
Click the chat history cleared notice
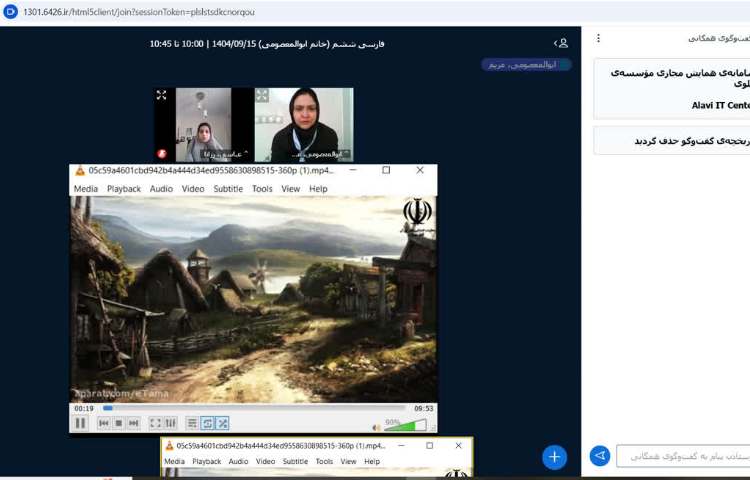tap(672, 141)
